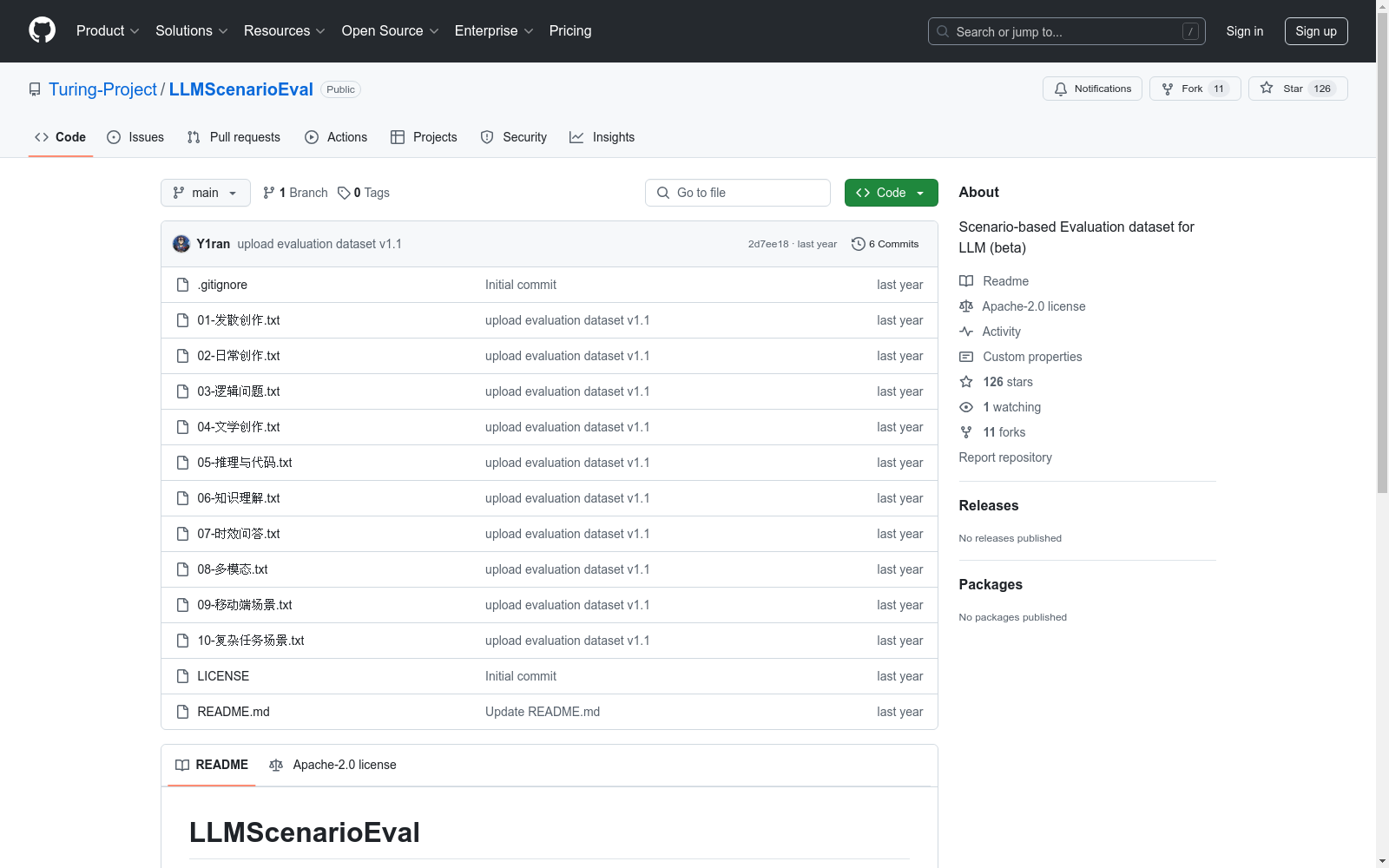
Task: Click the pulse icon beside Activity
Action: 966,332
